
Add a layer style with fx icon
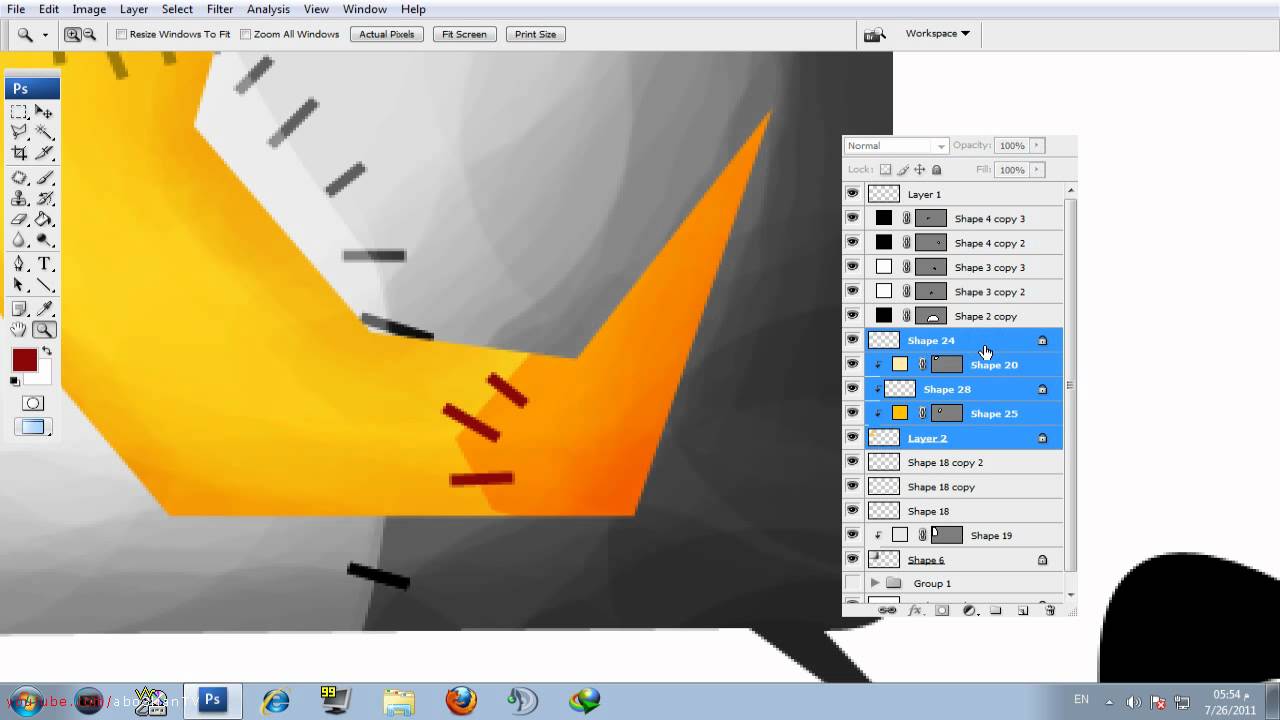click(914, 610)
